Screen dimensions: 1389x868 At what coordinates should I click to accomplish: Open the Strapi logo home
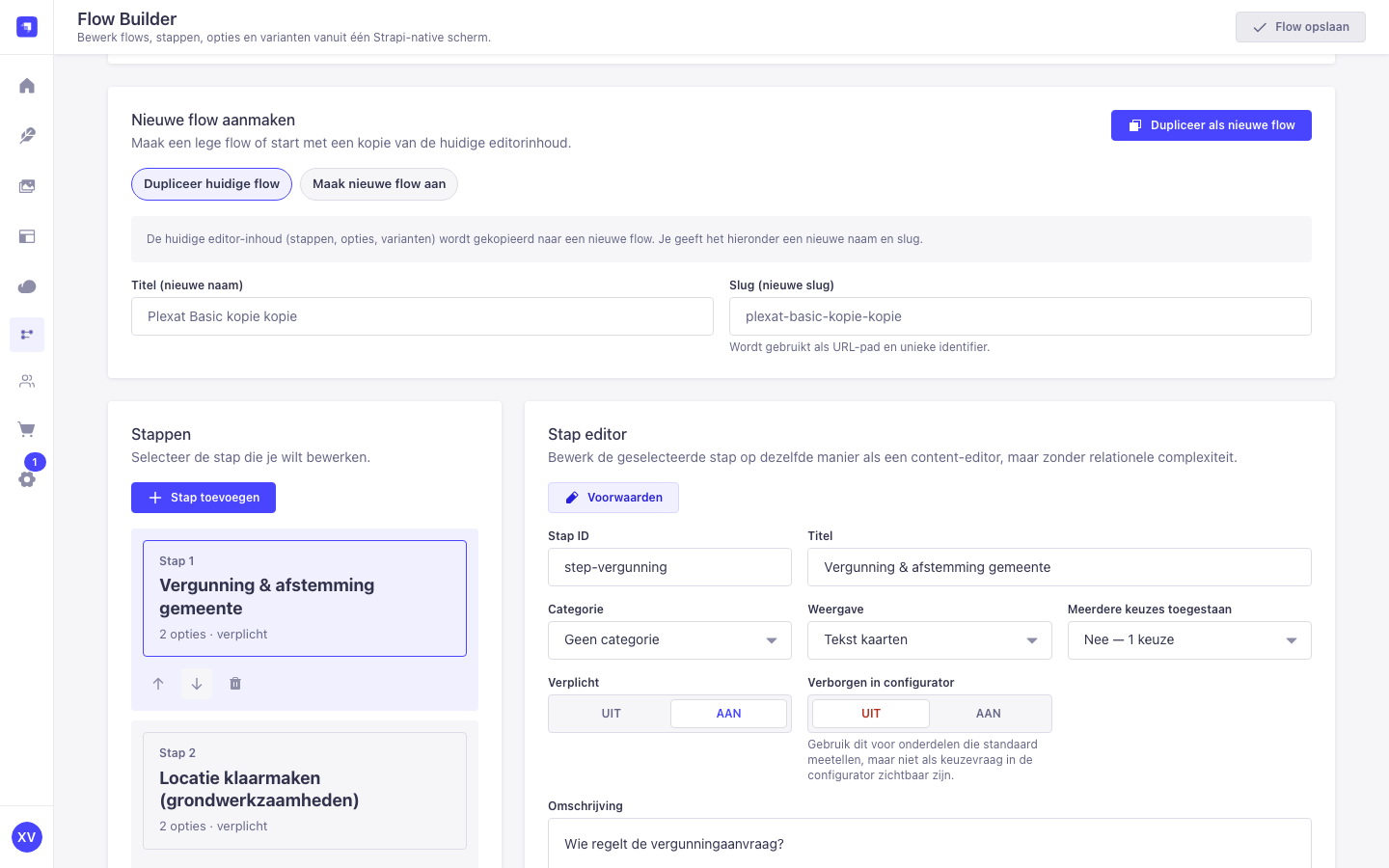click(27, 27)
